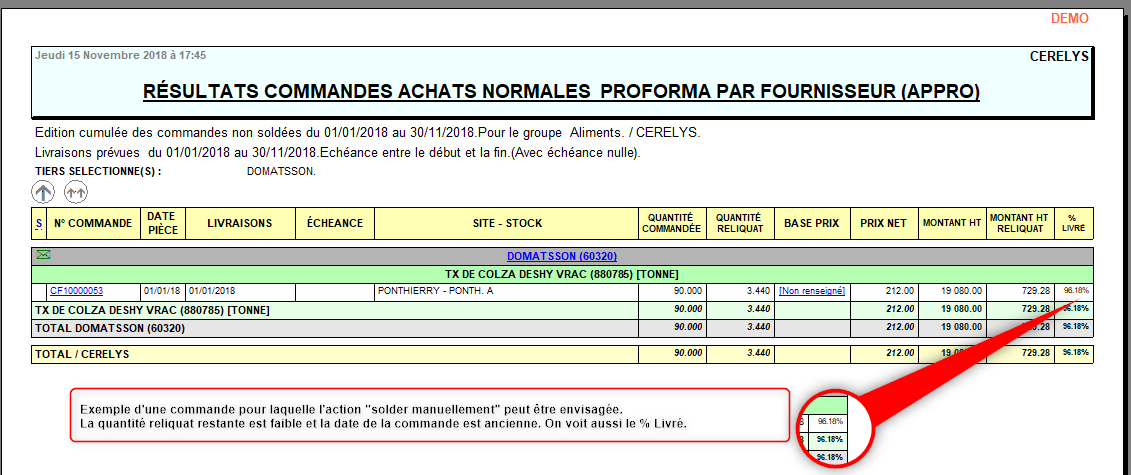This screenshot has height=475, width=1131.
Task: Click the QUANTITÉ RELIQUAT column header
Action: pos(738,223)
